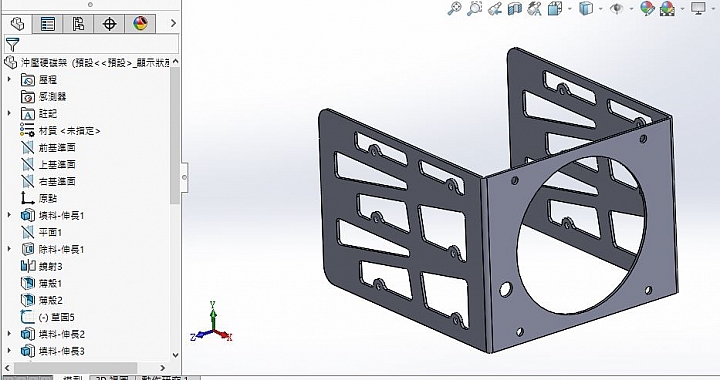The image size is (720, 380).
Task: Click the Previous View icon
Action: pos(495,8)
